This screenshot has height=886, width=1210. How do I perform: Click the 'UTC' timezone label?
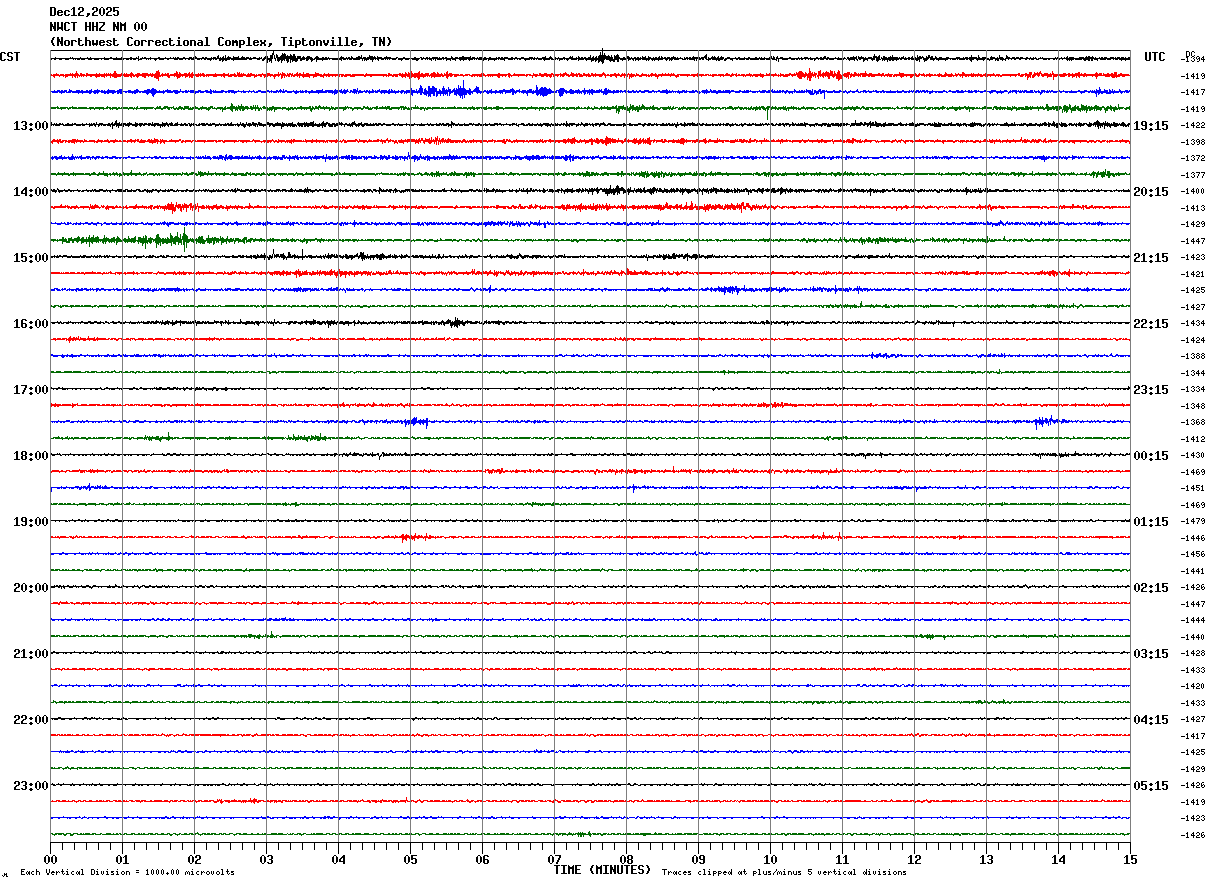[1155, 57]
